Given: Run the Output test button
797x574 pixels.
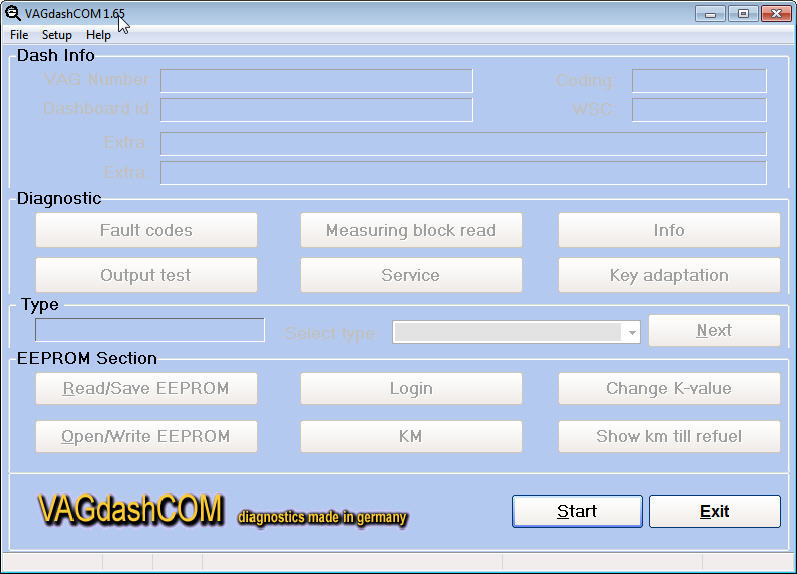Looking at the screenshot, I should [x=146, y=275].
